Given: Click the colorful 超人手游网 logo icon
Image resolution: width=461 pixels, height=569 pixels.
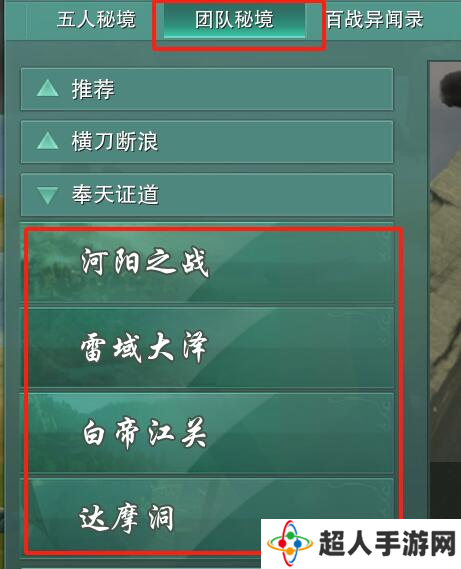Looking at the screenshot, I should pos(290,543).
